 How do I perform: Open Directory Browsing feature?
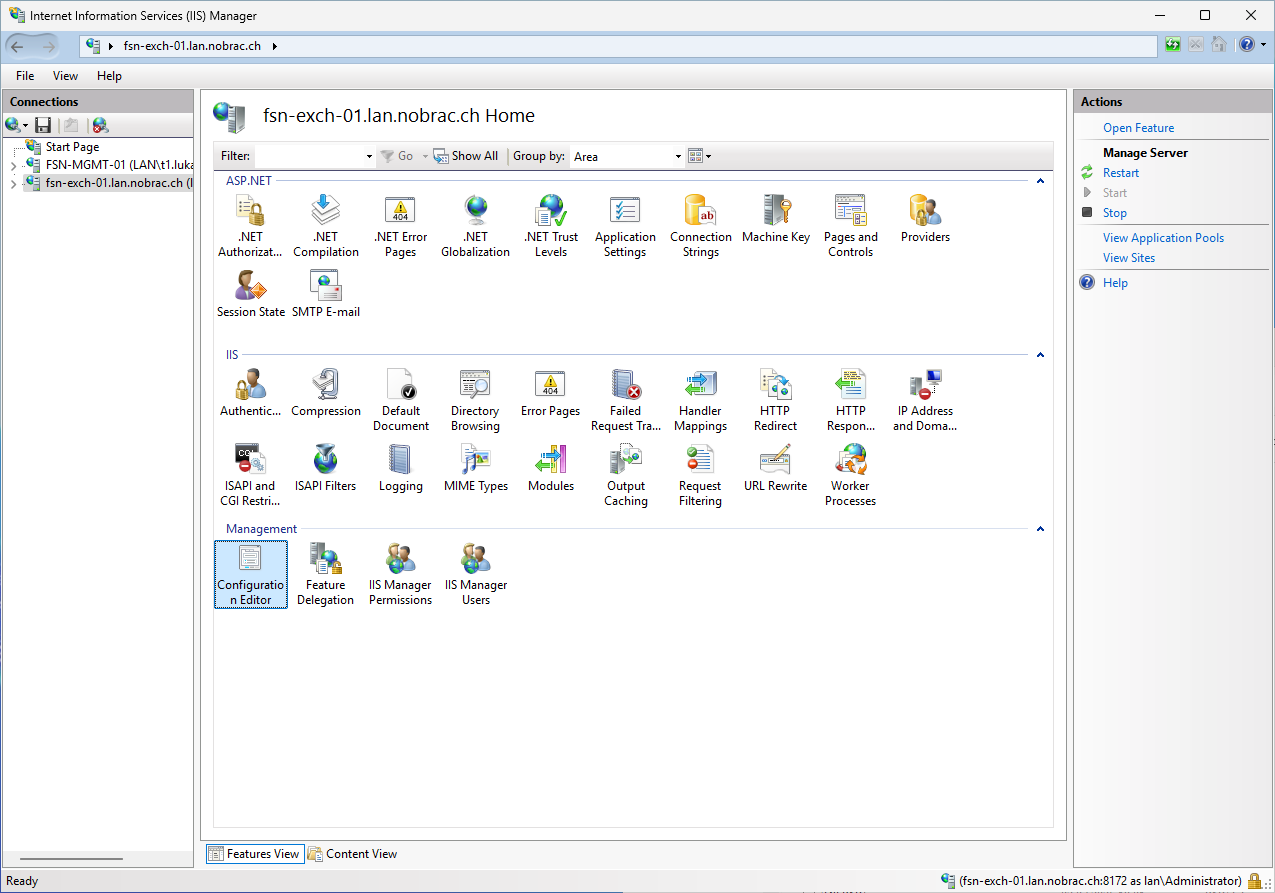tap(475, 400)
